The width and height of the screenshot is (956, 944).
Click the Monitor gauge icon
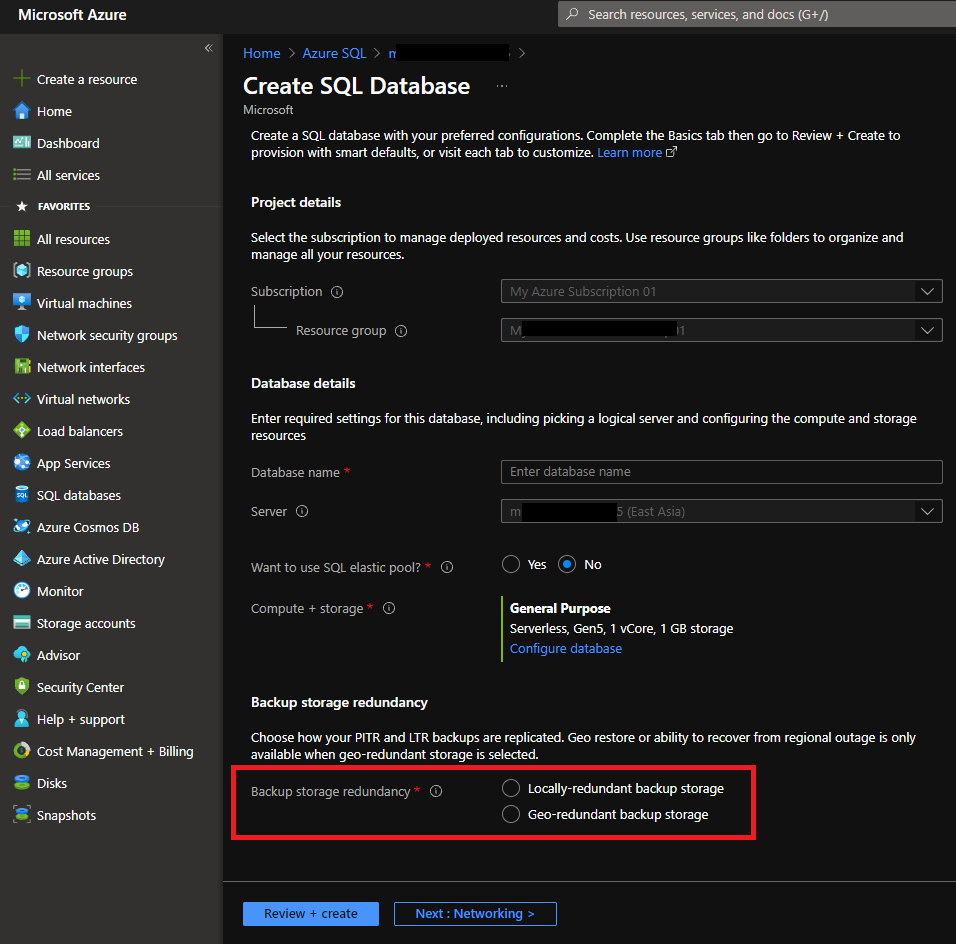(x=22, y=590)
